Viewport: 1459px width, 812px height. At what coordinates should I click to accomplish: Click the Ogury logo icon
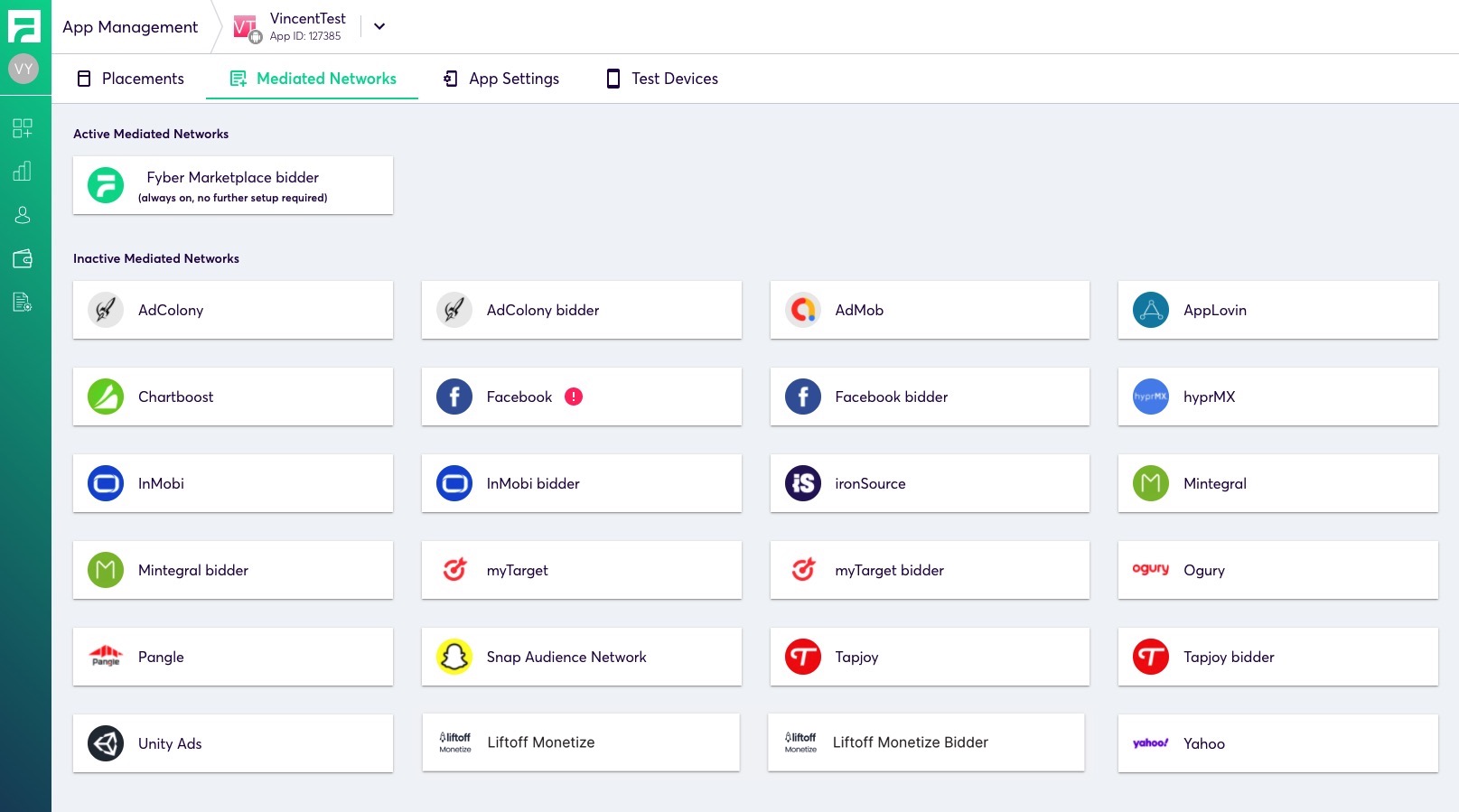pos(1151,569)
